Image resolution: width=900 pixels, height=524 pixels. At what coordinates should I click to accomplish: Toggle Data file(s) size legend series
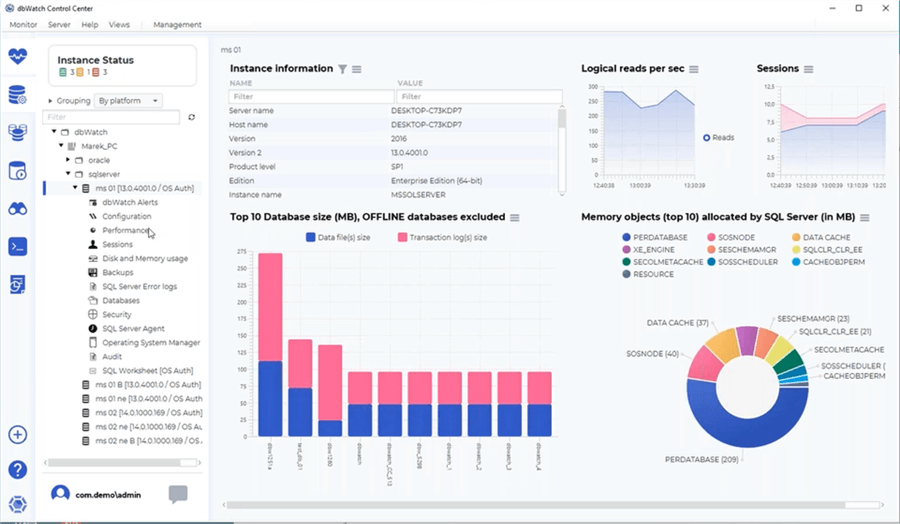coord(338,237)
